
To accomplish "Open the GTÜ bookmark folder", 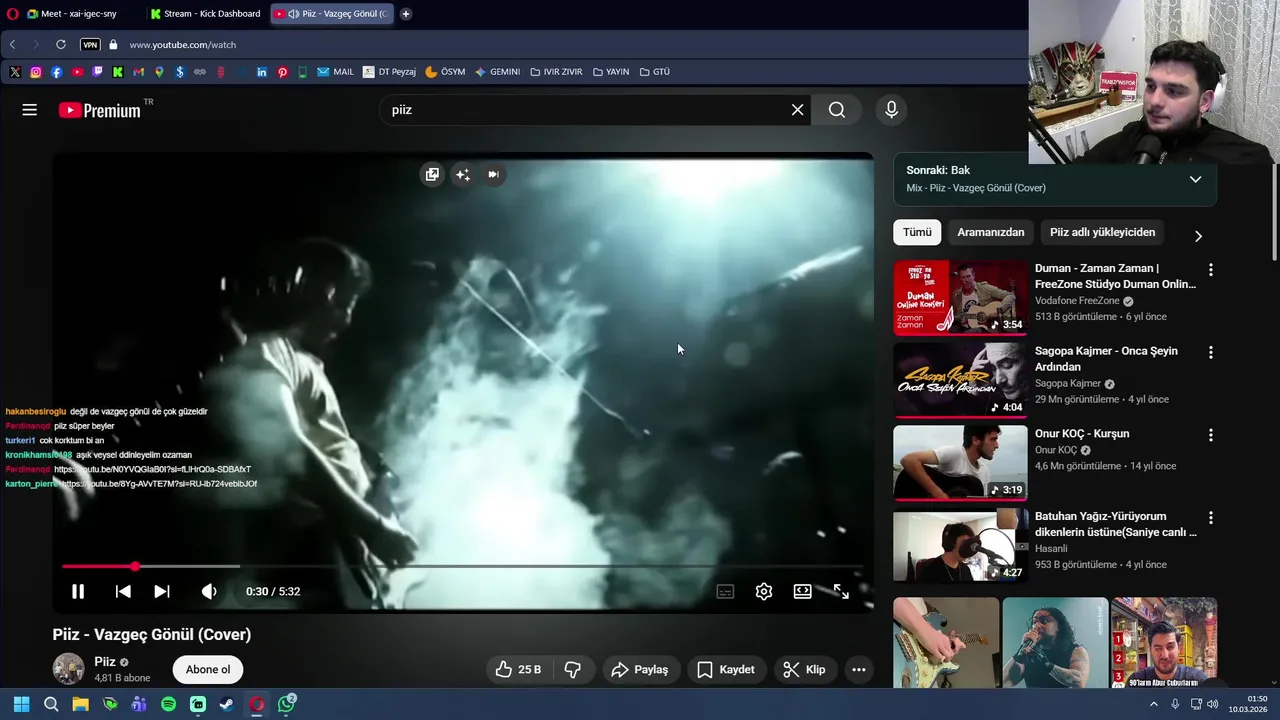I will coord(654,72).
